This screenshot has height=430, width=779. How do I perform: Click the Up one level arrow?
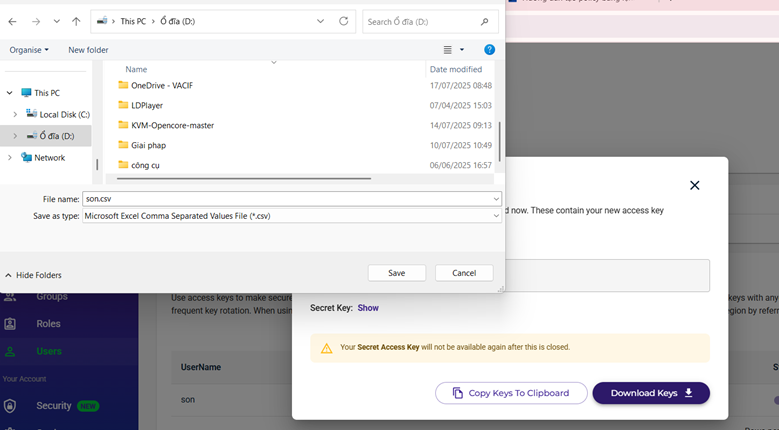tap(76, 21)
